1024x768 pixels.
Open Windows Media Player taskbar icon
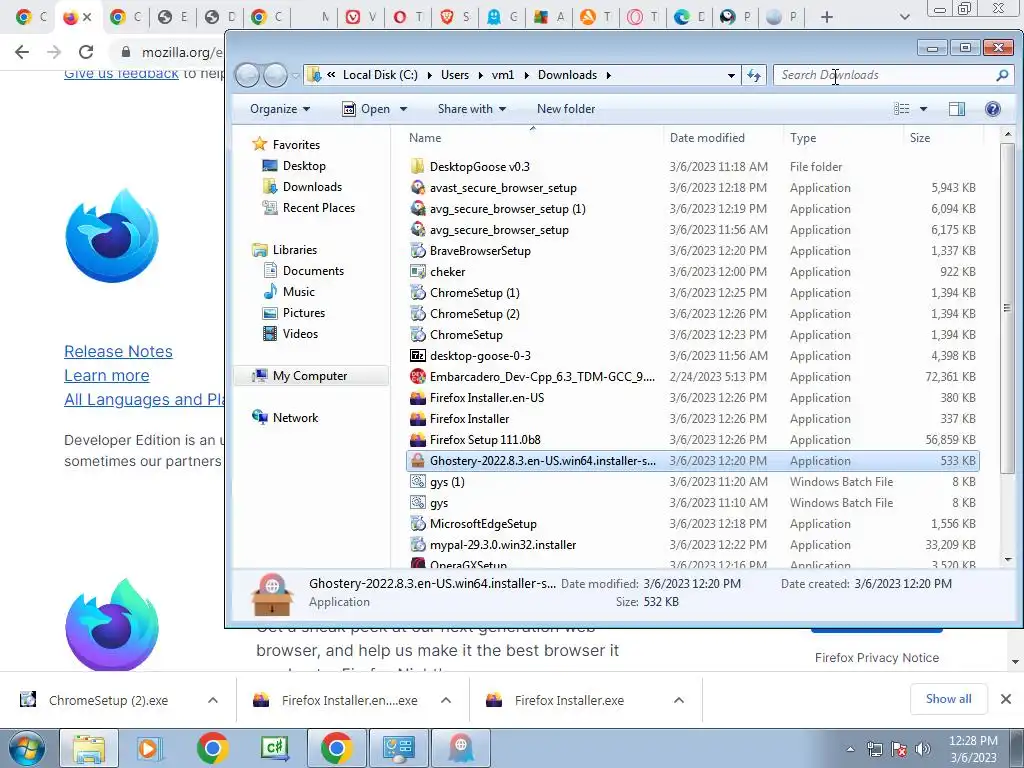pyautogui.click(x=148, y=748)
